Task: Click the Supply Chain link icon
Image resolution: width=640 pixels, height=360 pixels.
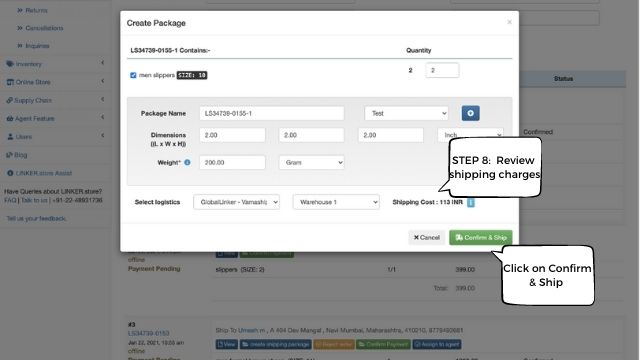Action: [9, 100]
